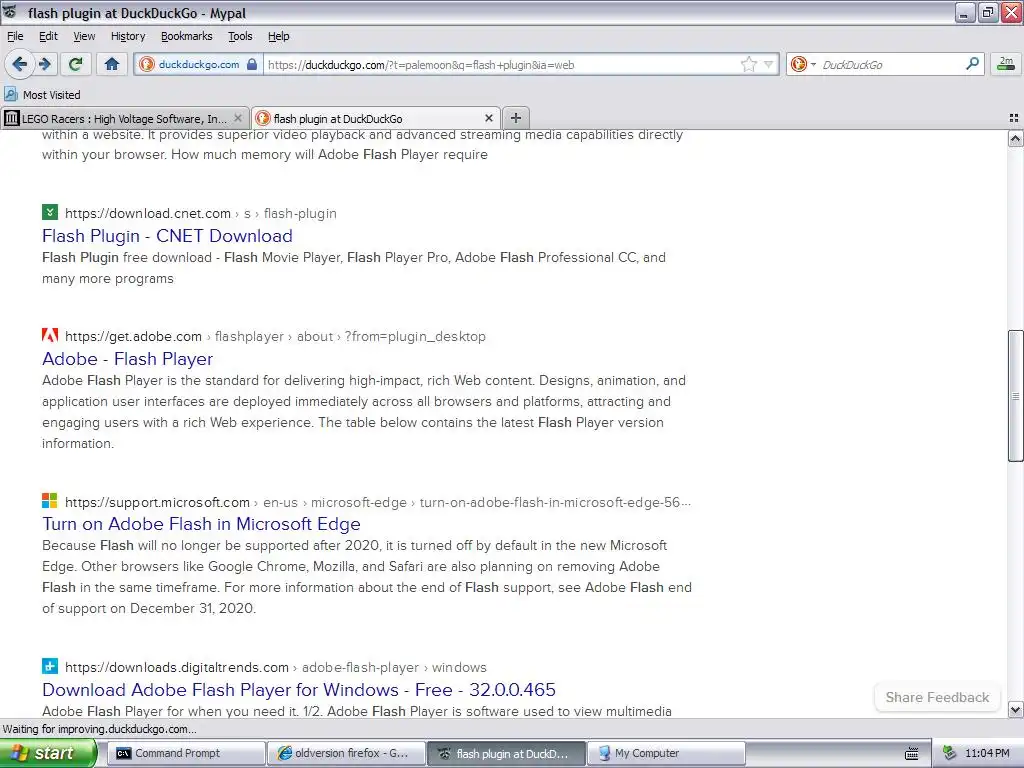Screen dimensions: 1024x768
Task: Bookmark this page with the star icon
Action: click(x=748, y=64)
